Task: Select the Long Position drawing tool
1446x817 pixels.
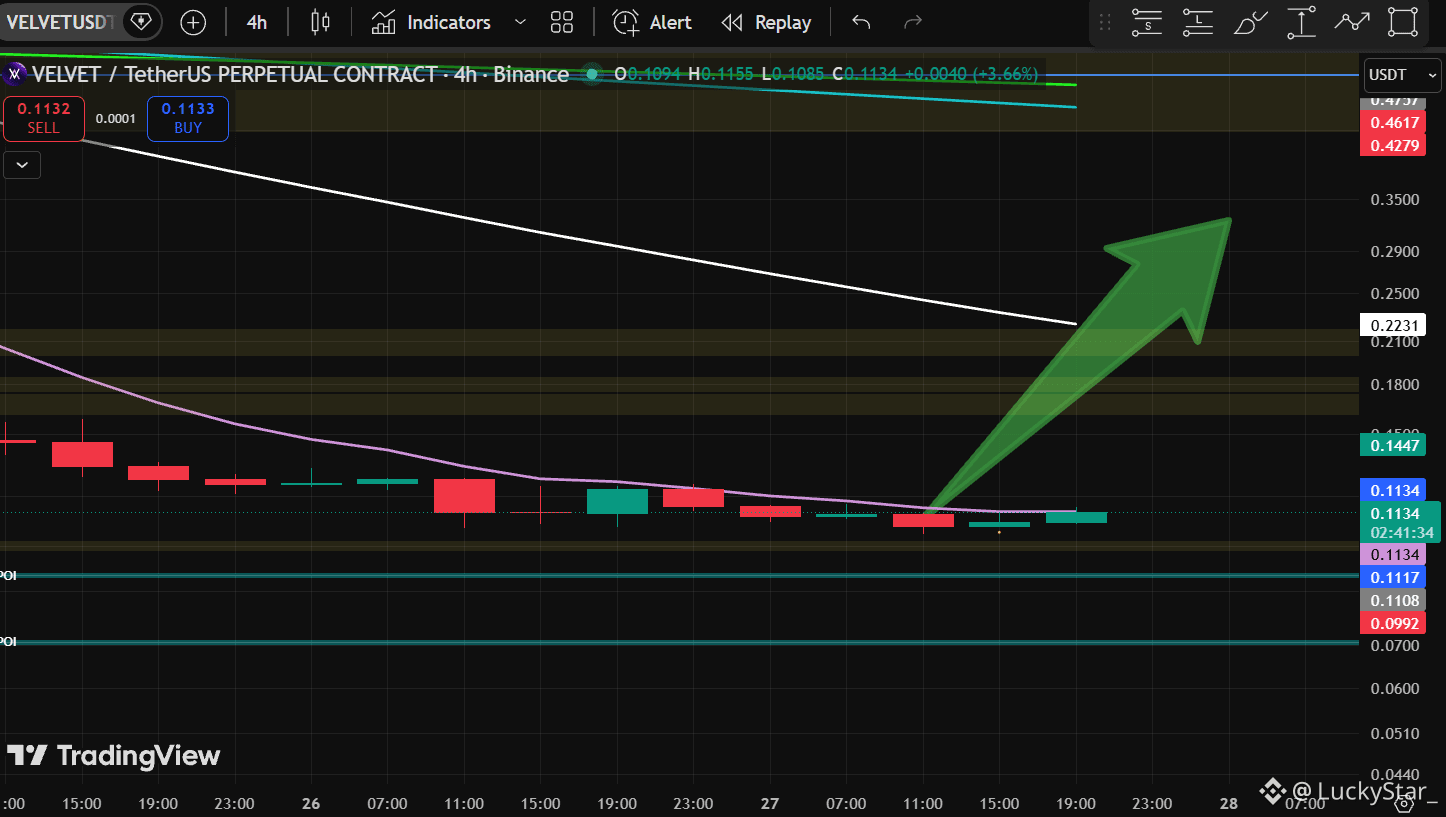Action: [x=1197, y=22]
